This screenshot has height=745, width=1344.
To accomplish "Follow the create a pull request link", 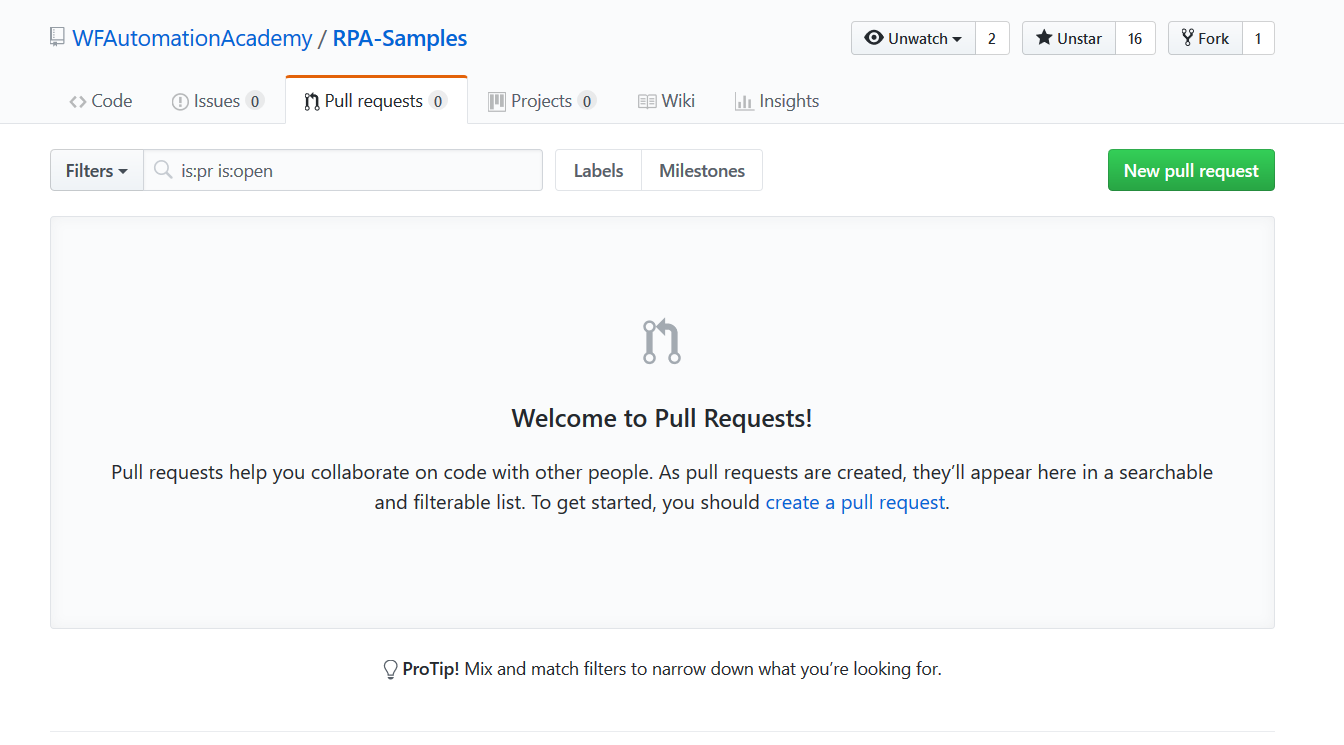I will click(855, 502).
